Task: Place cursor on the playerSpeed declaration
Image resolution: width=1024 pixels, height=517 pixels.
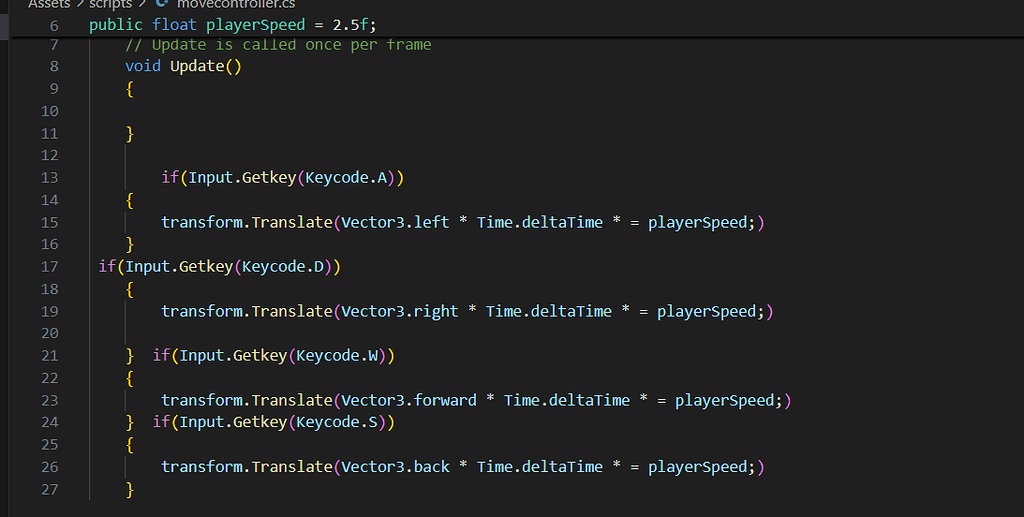Action: click(x=270, y=25)
